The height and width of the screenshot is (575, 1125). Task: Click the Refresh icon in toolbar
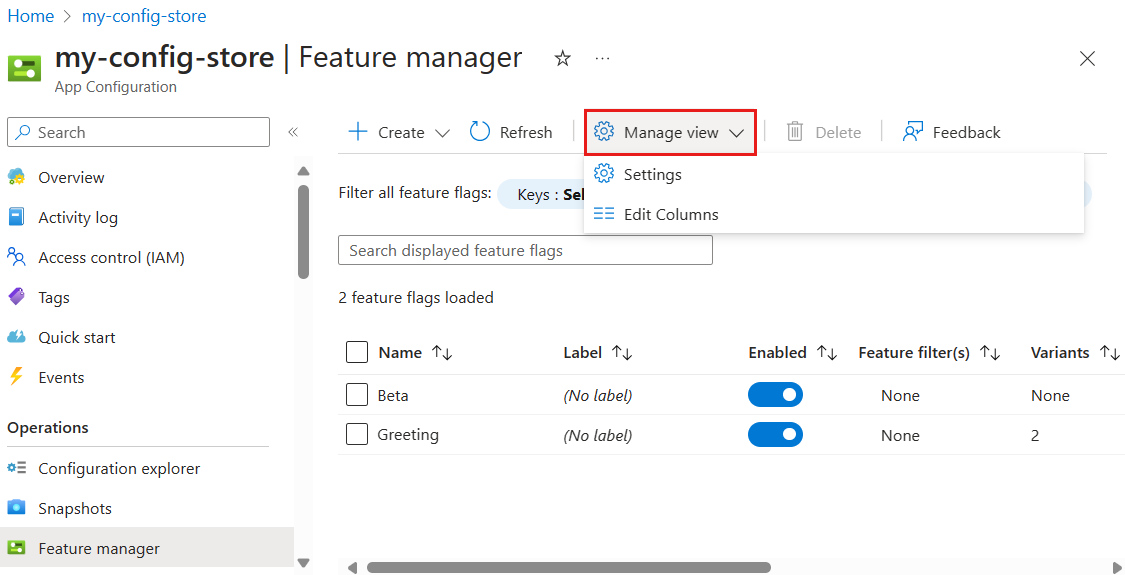pos(480,132)
